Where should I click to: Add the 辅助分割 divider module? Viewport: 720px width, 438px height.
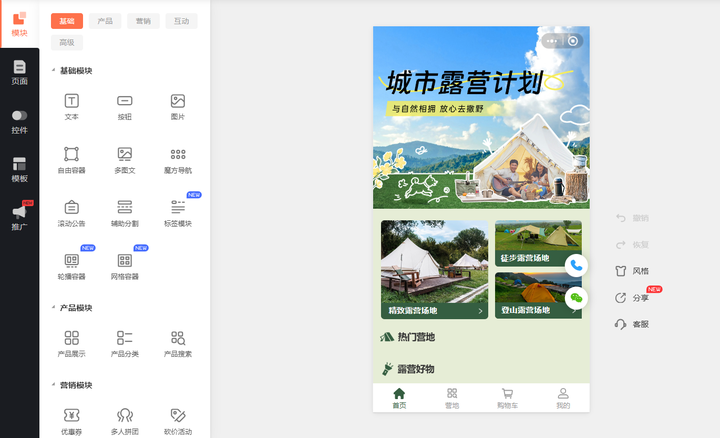click(x=124, y=213)
